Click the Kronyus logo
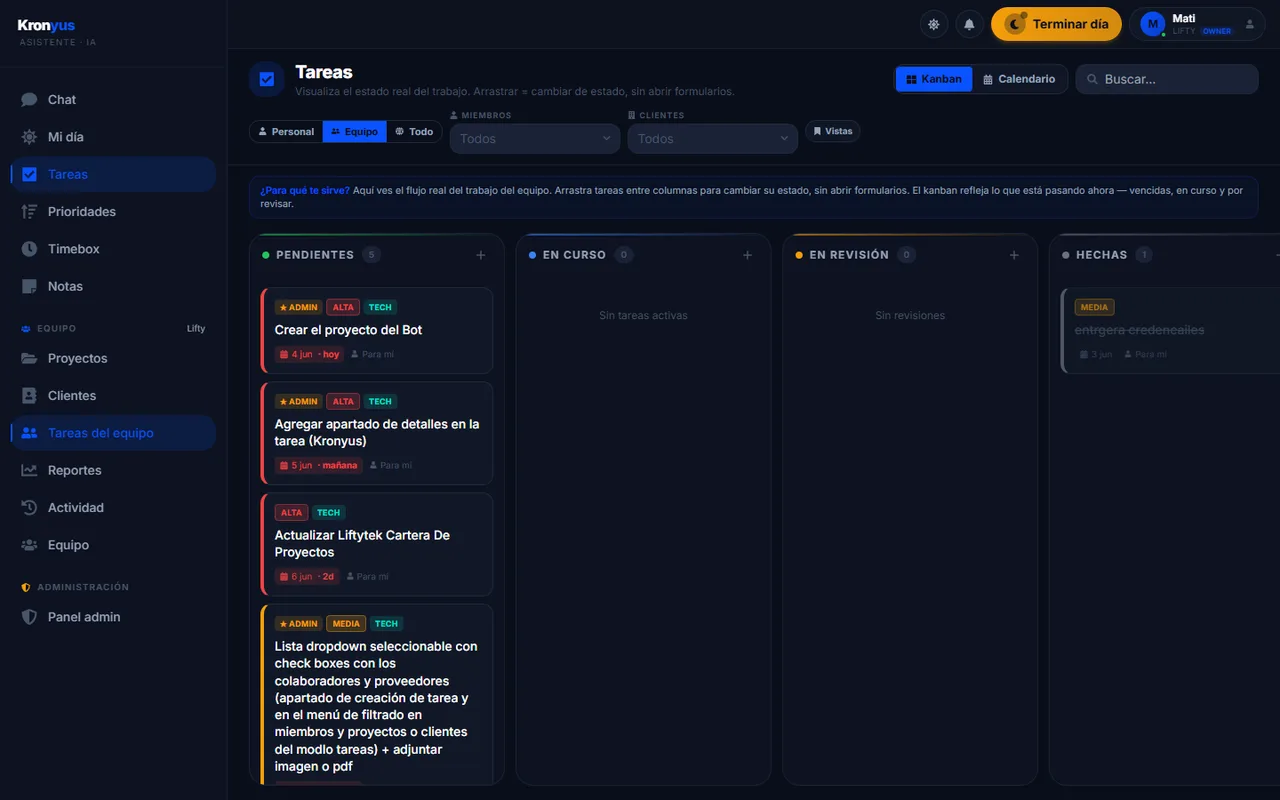Screen dimensions: 1280x800 point(47,25)
